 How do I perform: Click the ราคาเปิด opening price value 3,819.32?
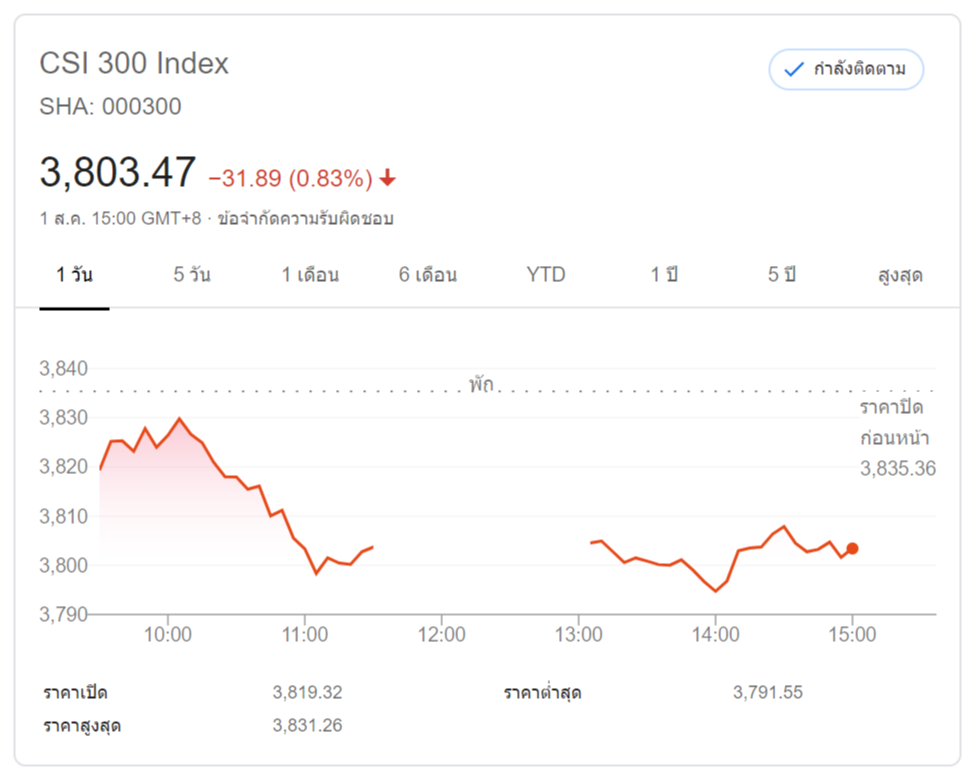coord(307,692)
